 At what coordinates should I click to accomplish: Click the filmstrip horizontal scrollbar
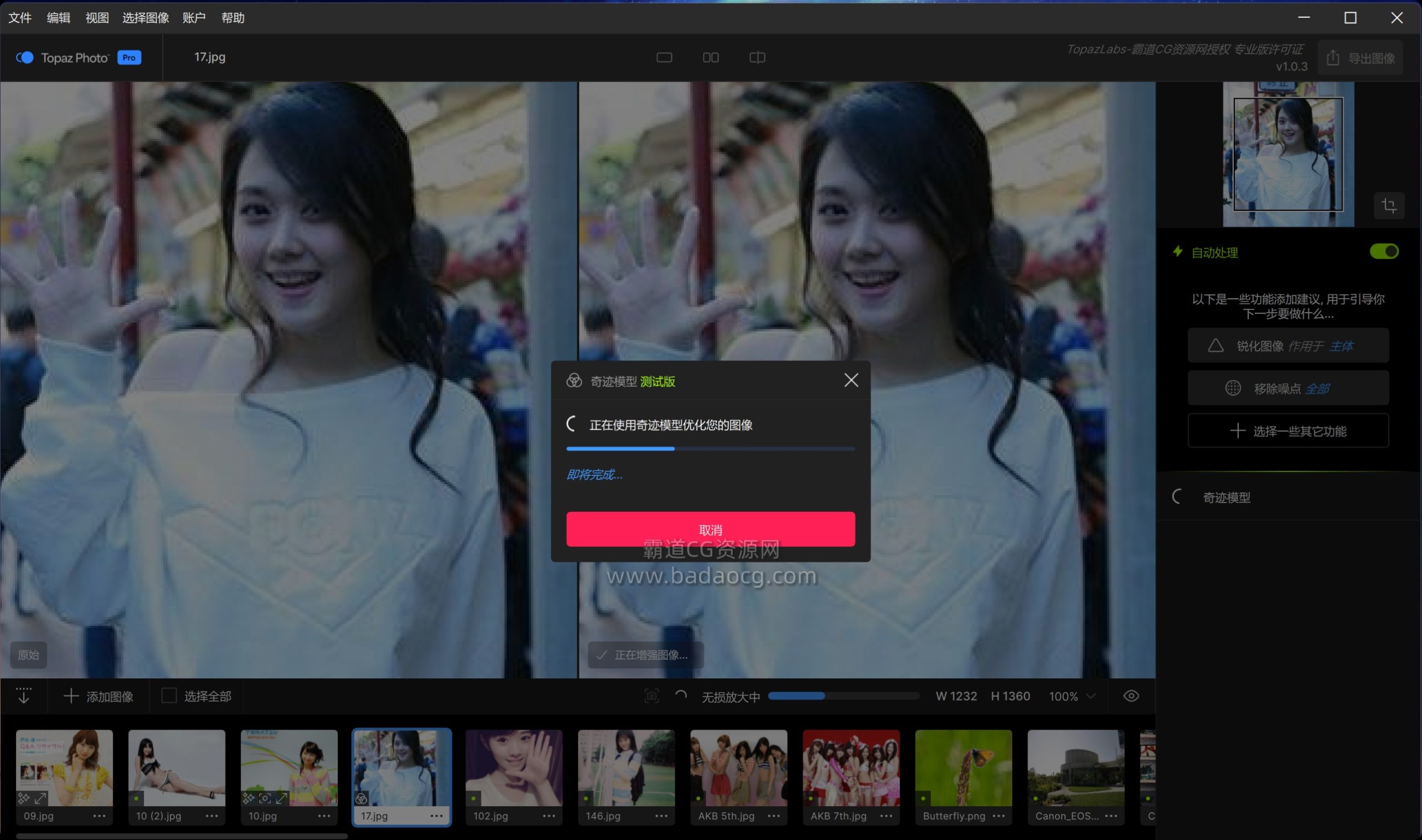pos(181,836)
